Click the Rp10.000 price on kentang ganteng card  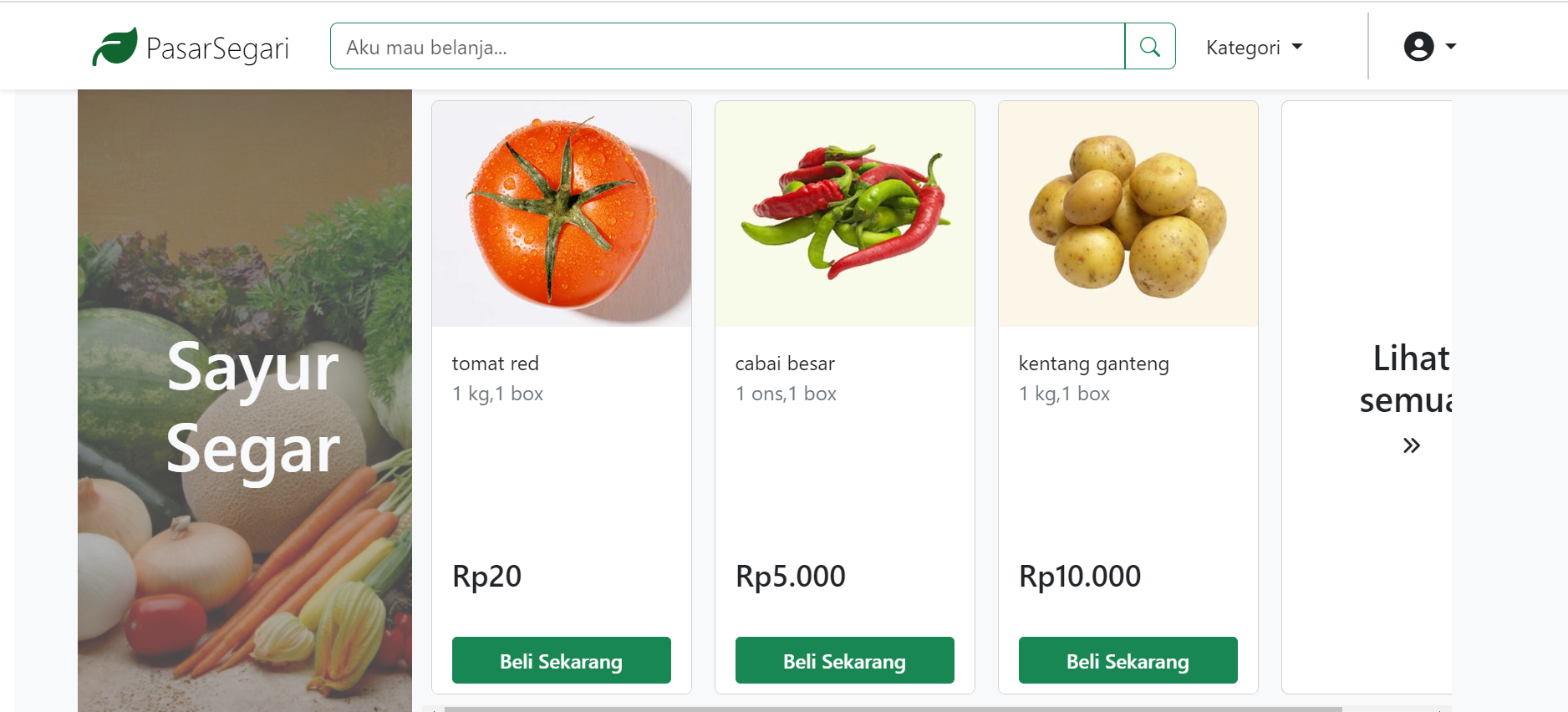1078,575
